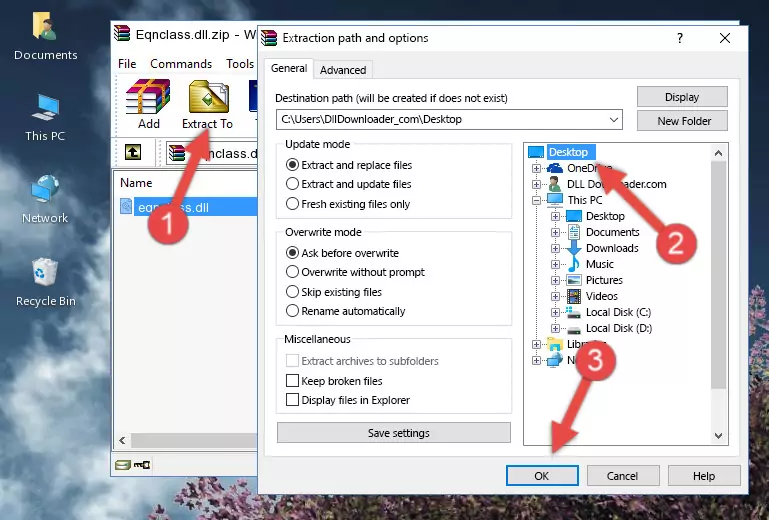This screenshot has width=769, height=520.
Task: Click the dialog Help button
Action: [x=704, y=476]
